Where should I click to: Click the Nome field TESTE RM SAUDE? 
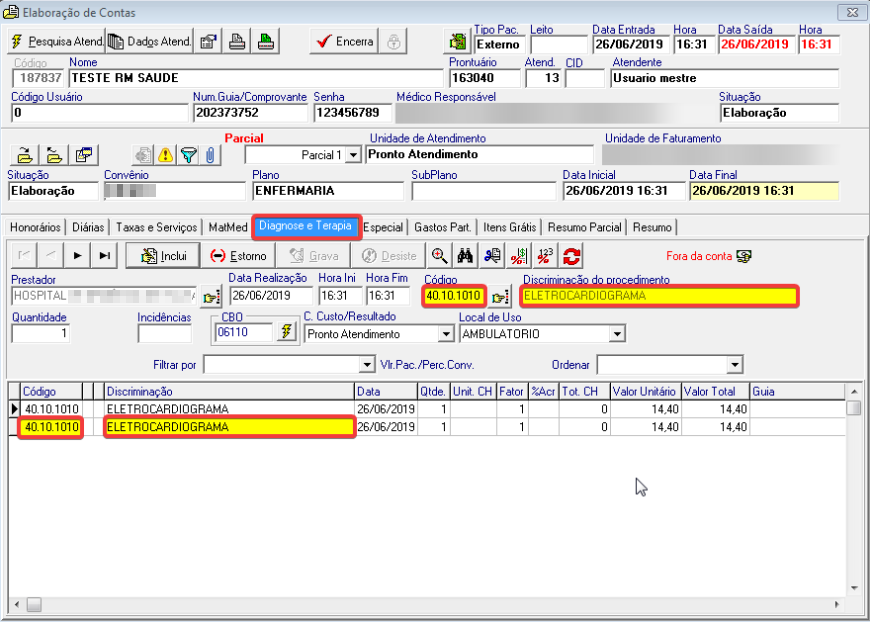tap(256, 78)
